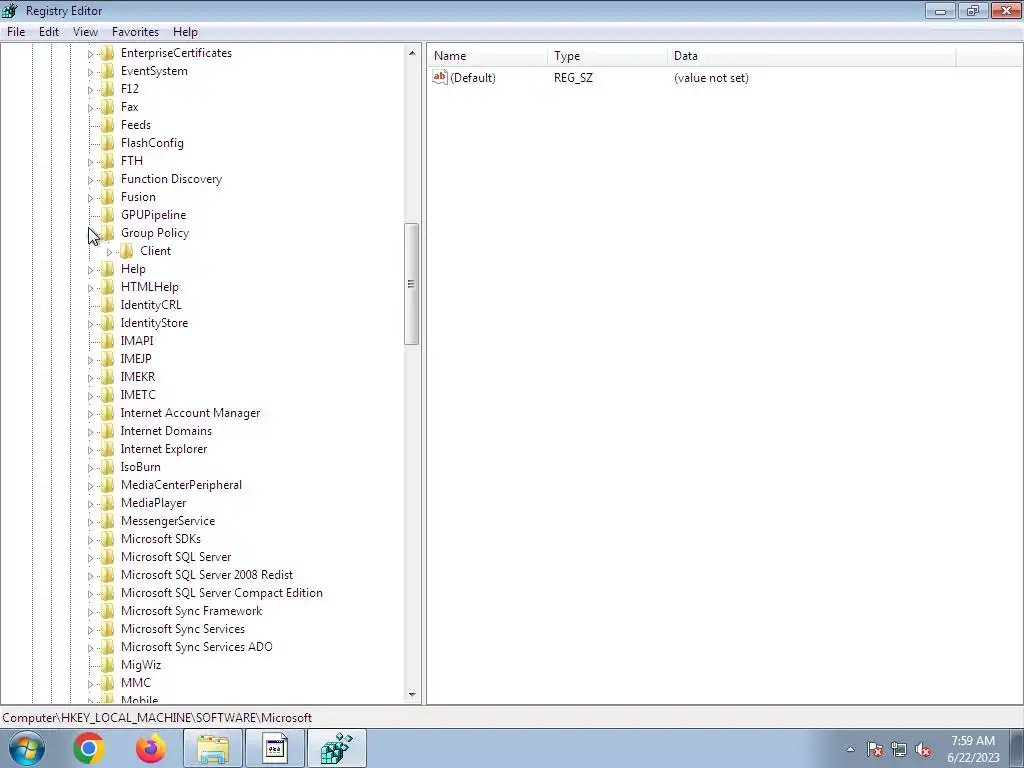The height and width of the screenshot is (768, 1024).
Task: Click the FlashConfig folder icon
Action: pyautogui.click(x=108, y=142)
